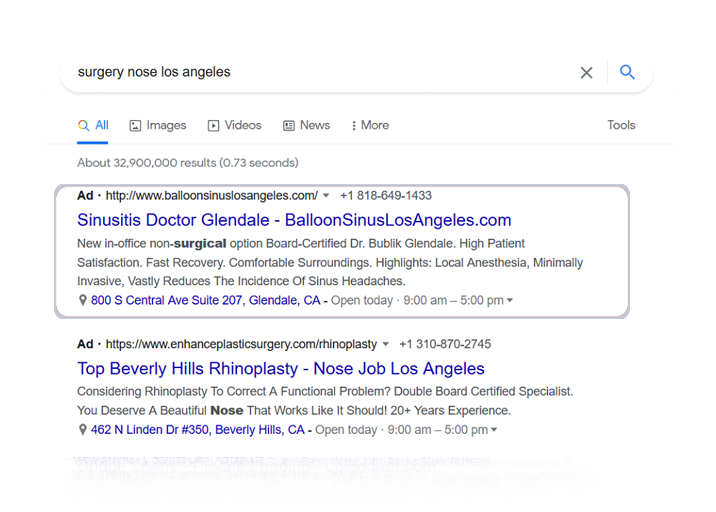716x512 pixels.
Task: Expand opening hours for Beverly Hills listing
Action: pos(494,431)
